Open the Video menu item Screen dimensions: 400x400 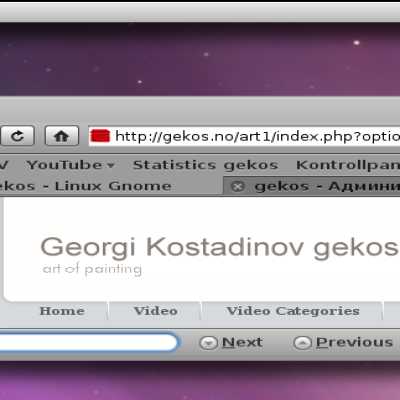click(x=156, y=311)
